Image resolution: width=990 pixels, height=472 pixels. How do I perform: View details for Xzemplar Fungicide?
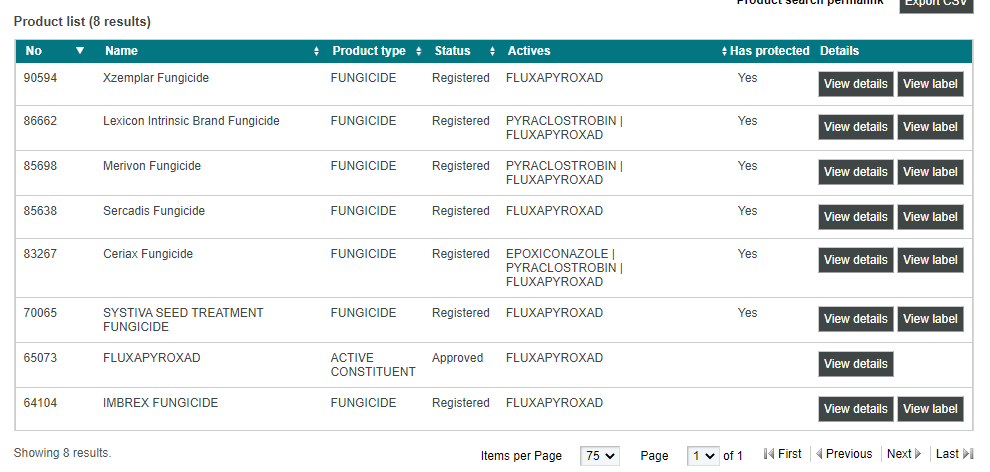click(x=855, y=84)
